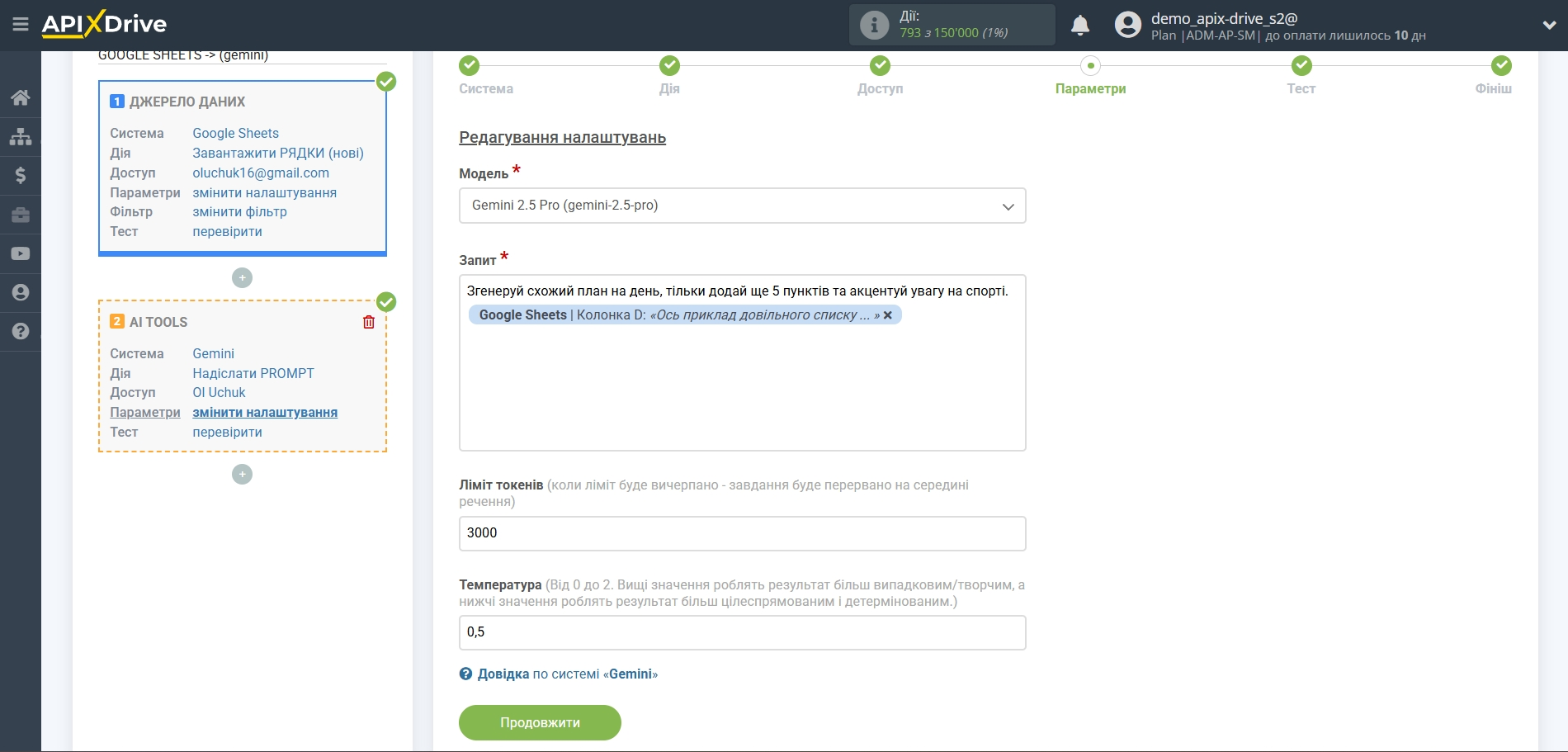Image resolution: width=1568 pixels, height=752 pixels.
Task: Click the Редагування налаштувань heading
Action: [562, 137]
